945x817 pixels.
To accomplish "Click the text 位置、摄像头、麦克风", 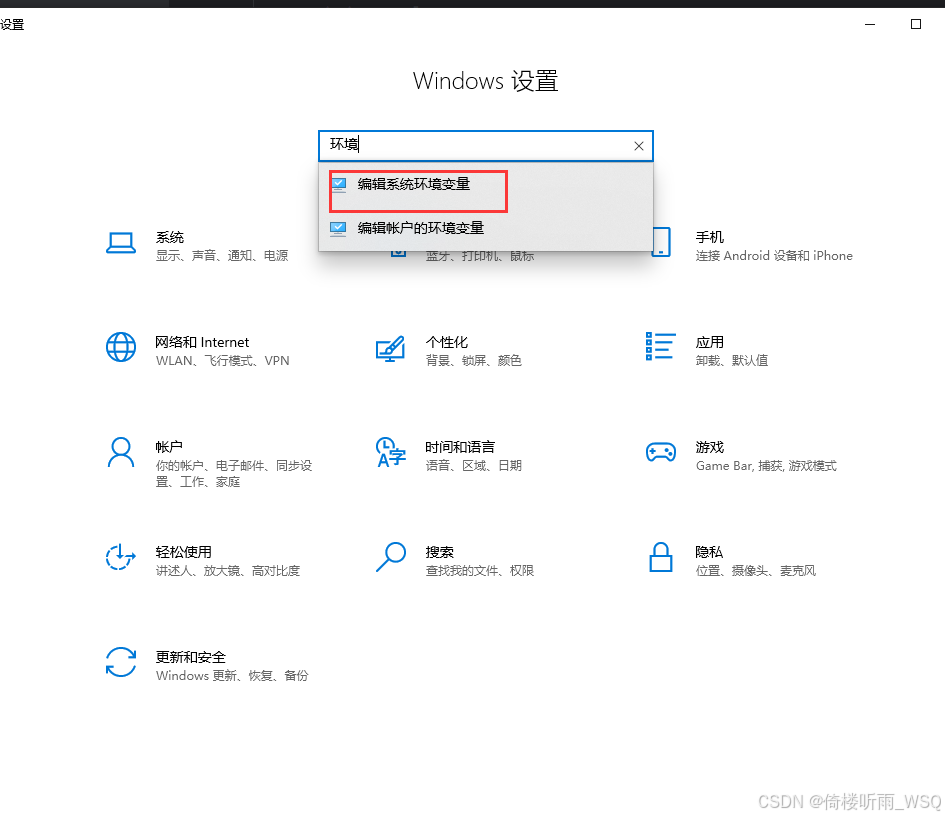I will point(756,570).
